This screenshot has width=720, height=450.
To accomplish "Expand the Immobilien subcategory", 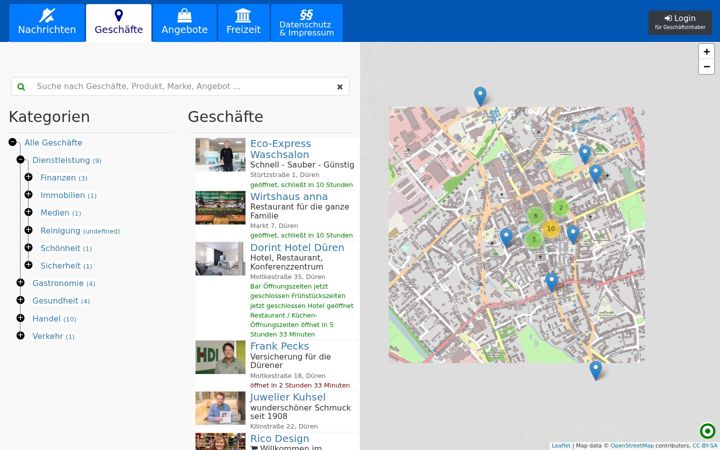I will pyautogui.click(x=28, y=195).
